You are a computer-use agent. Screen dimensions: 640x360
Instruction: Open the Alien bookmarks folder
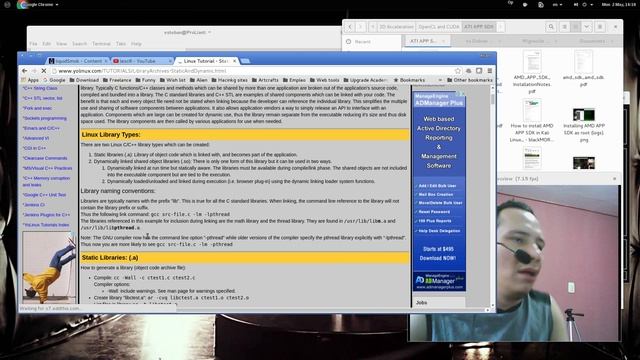click(198, 80)
